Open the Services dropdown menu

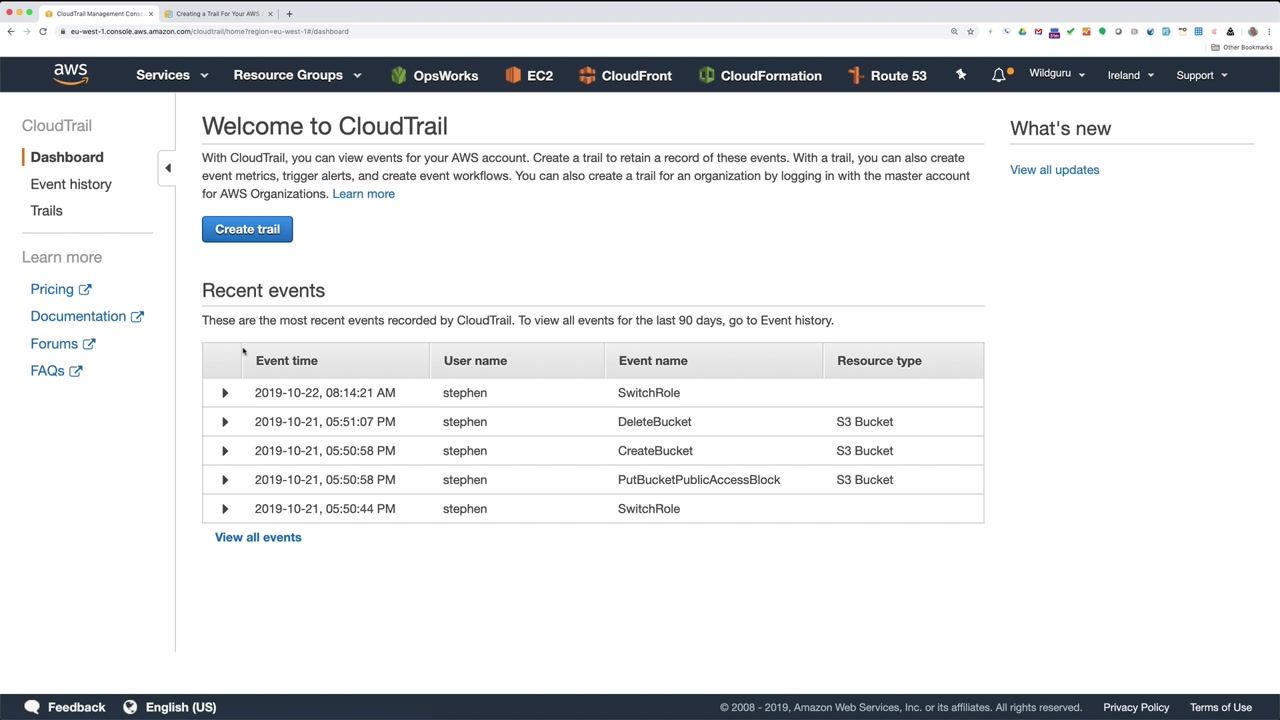coord(171,75)
